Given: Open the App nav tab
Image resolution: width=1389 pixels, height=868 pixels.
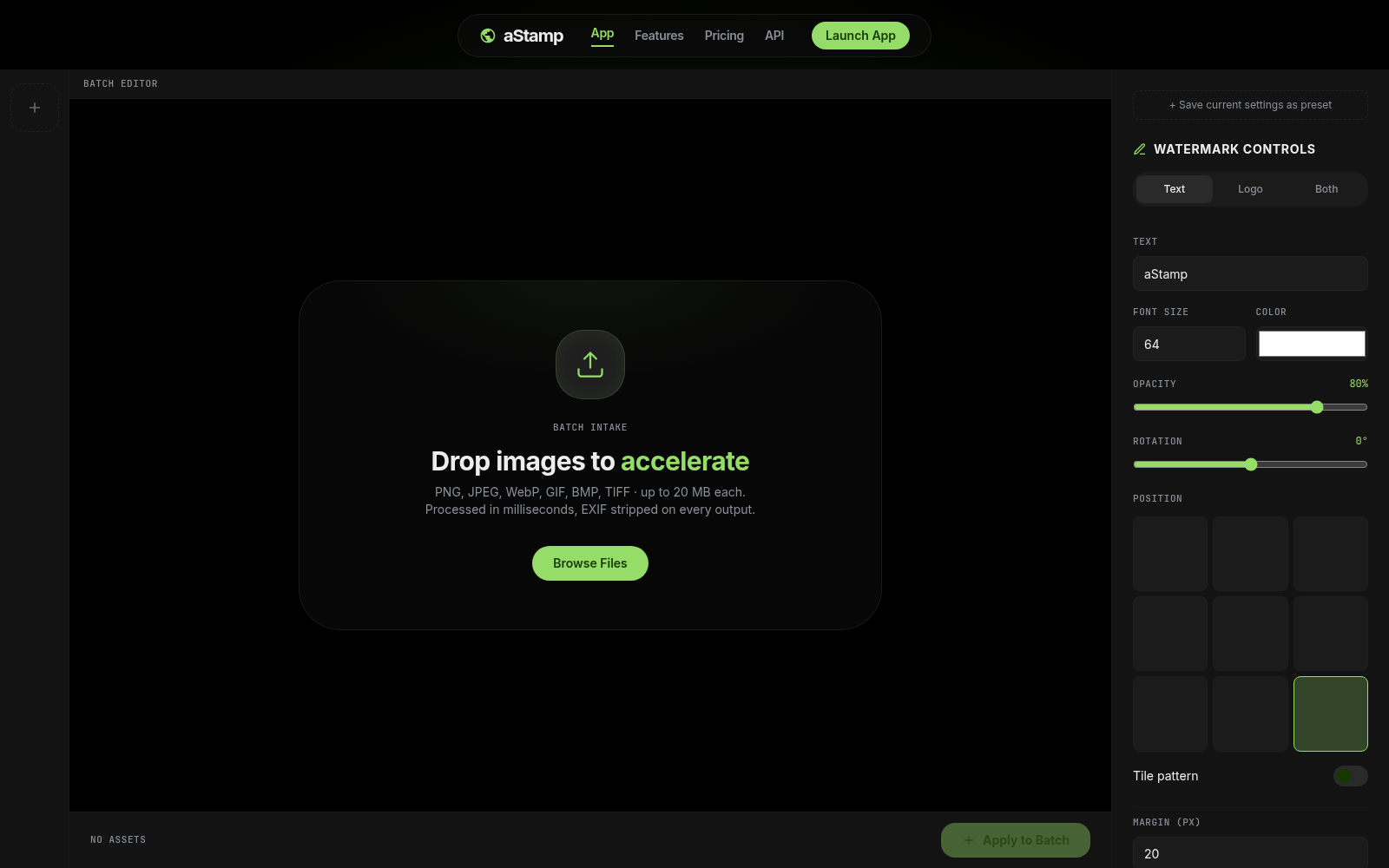Looking at the screenshot, I should pyautogui.click(x=602, y=34).
